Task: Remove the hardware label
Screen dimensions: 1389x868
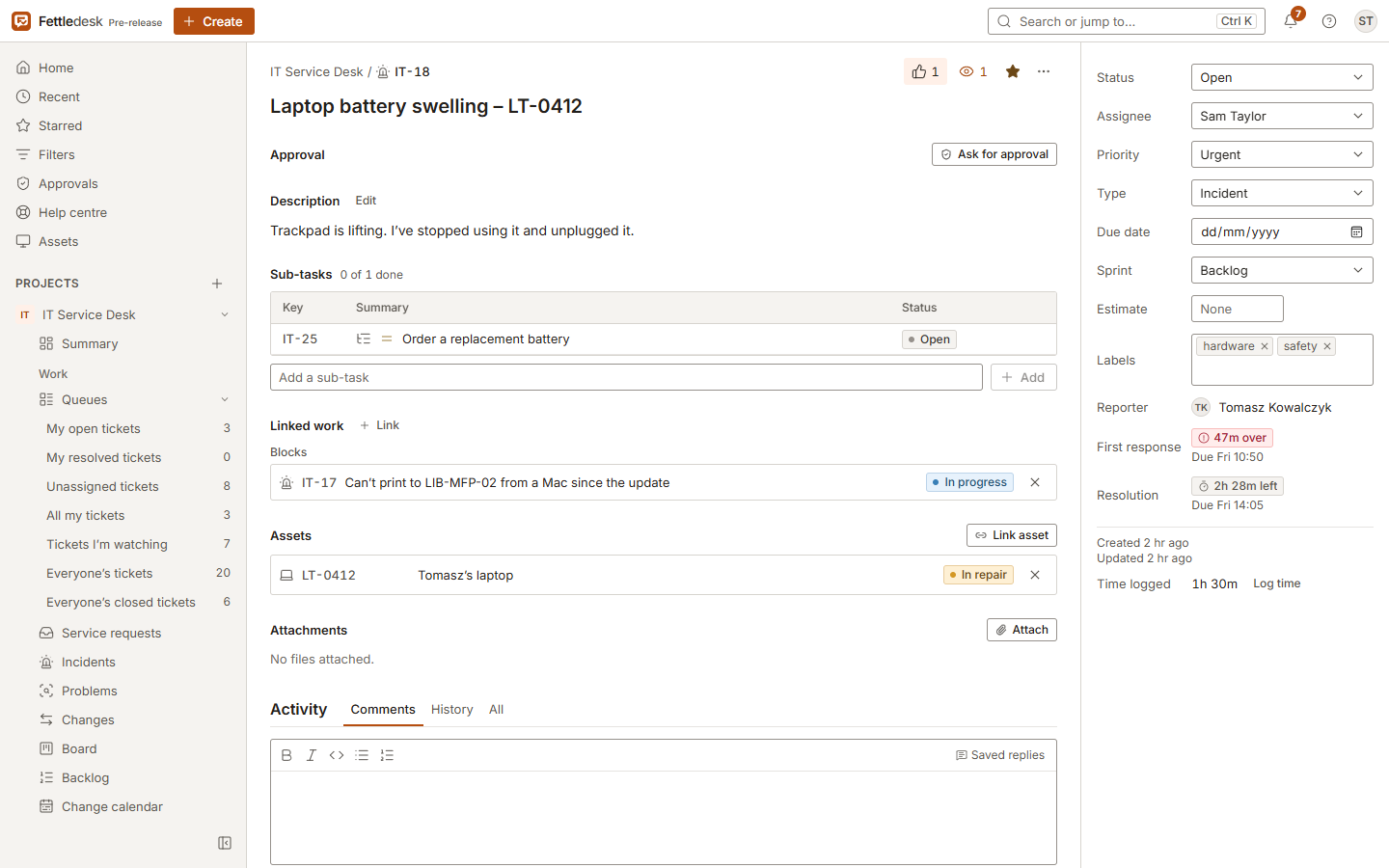Action: point(1265,346)
